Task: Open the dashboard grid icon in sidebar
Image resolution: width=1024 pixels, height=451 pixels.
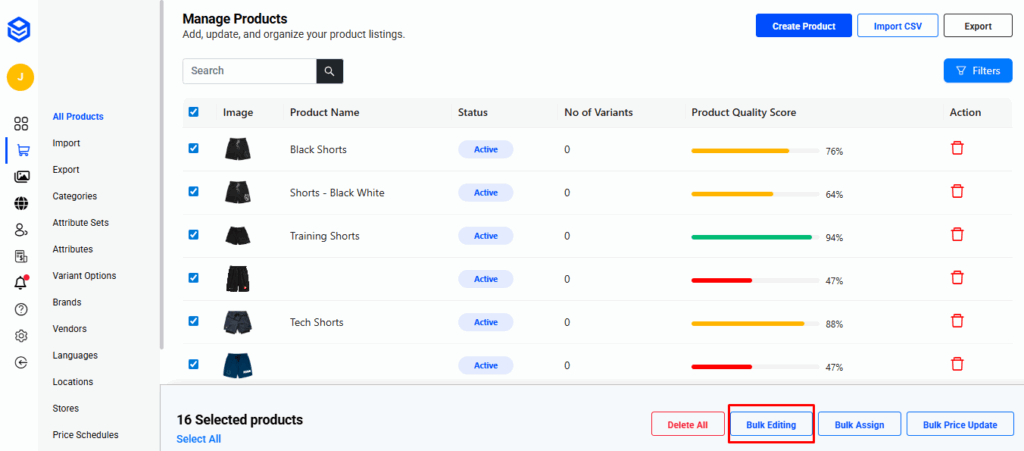Action: pos(20,124)
